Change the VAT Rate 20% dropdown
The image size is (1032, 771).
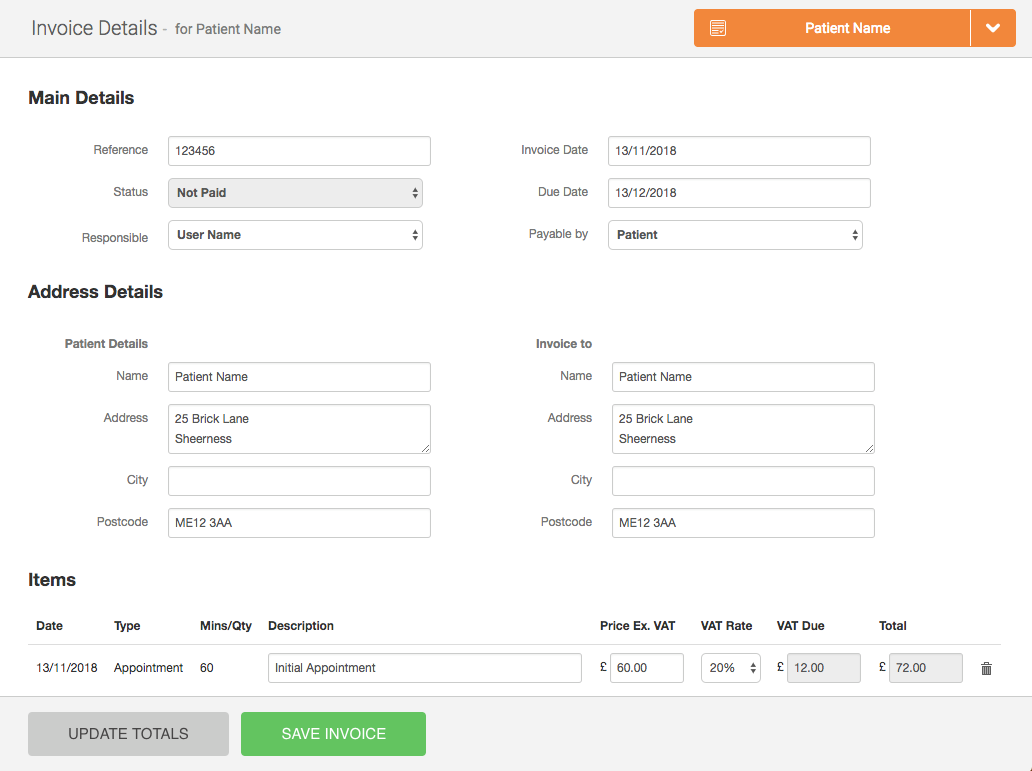[731, 668]
